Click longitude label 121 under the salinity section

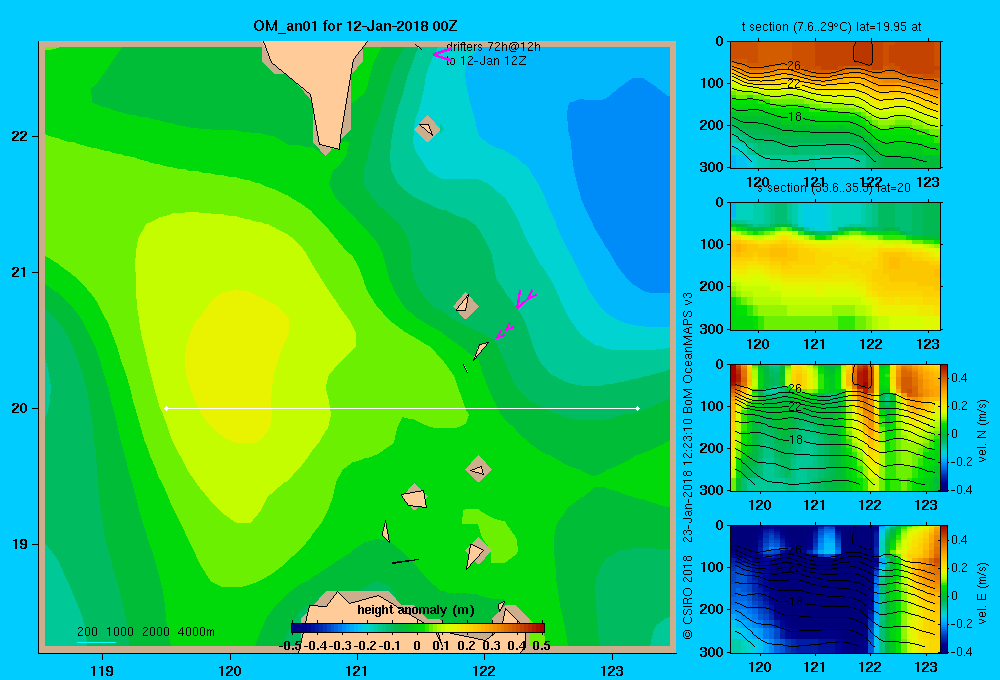coord(814,344)
